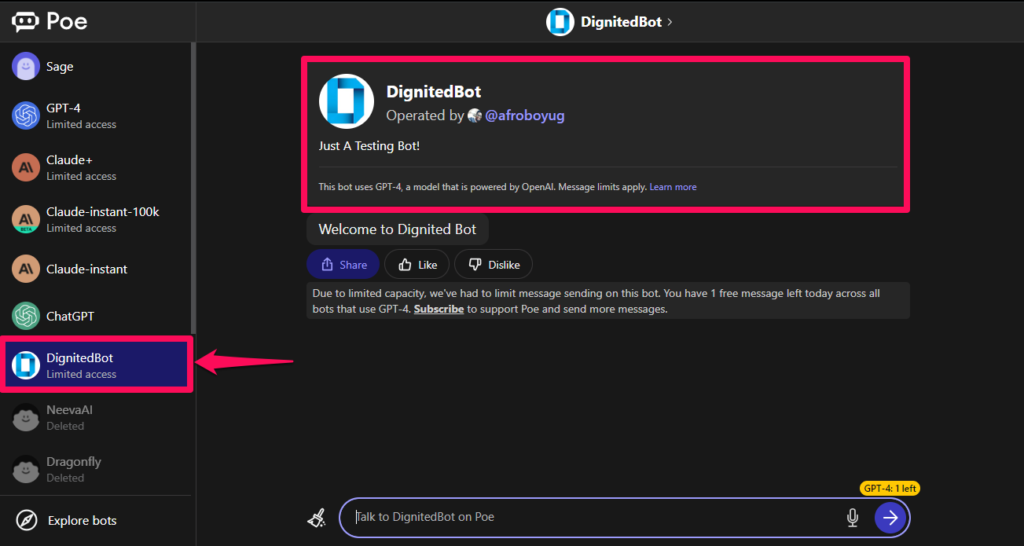Click Claude-instant label in sidebar
The height and width of the screenshot is (546, 1024).
pos(87,269)
